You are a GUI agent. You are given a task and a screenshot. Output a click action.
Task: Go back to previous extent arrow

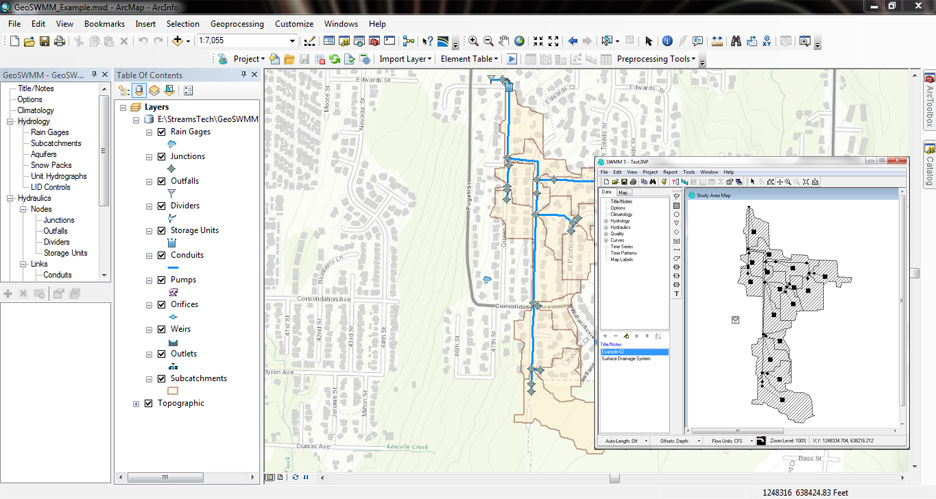(573, 41)
